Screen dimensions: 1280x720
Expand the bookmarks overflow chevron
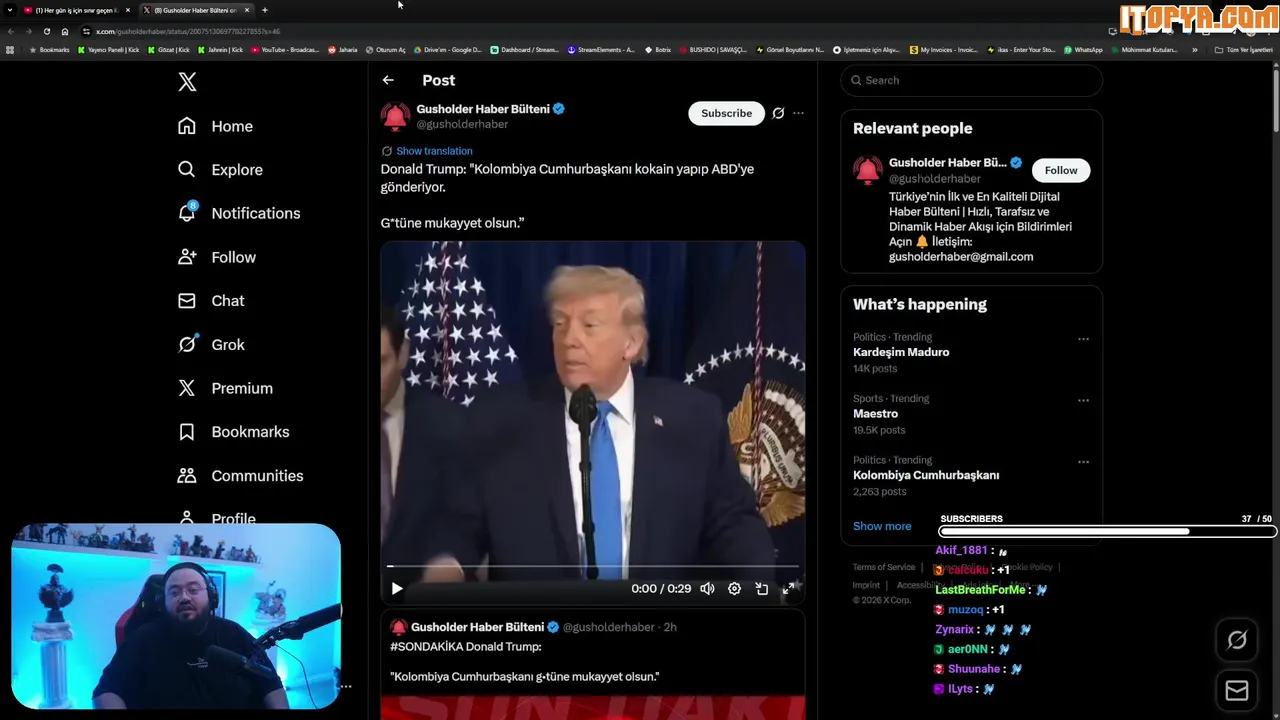point(1194,50)
